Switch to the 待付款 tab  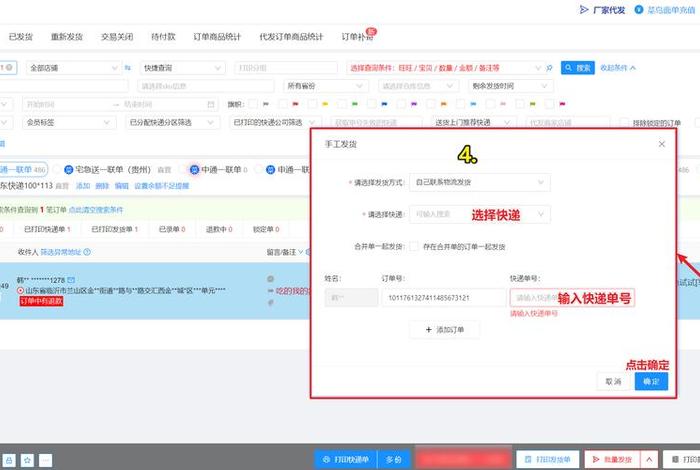[163, 37]
